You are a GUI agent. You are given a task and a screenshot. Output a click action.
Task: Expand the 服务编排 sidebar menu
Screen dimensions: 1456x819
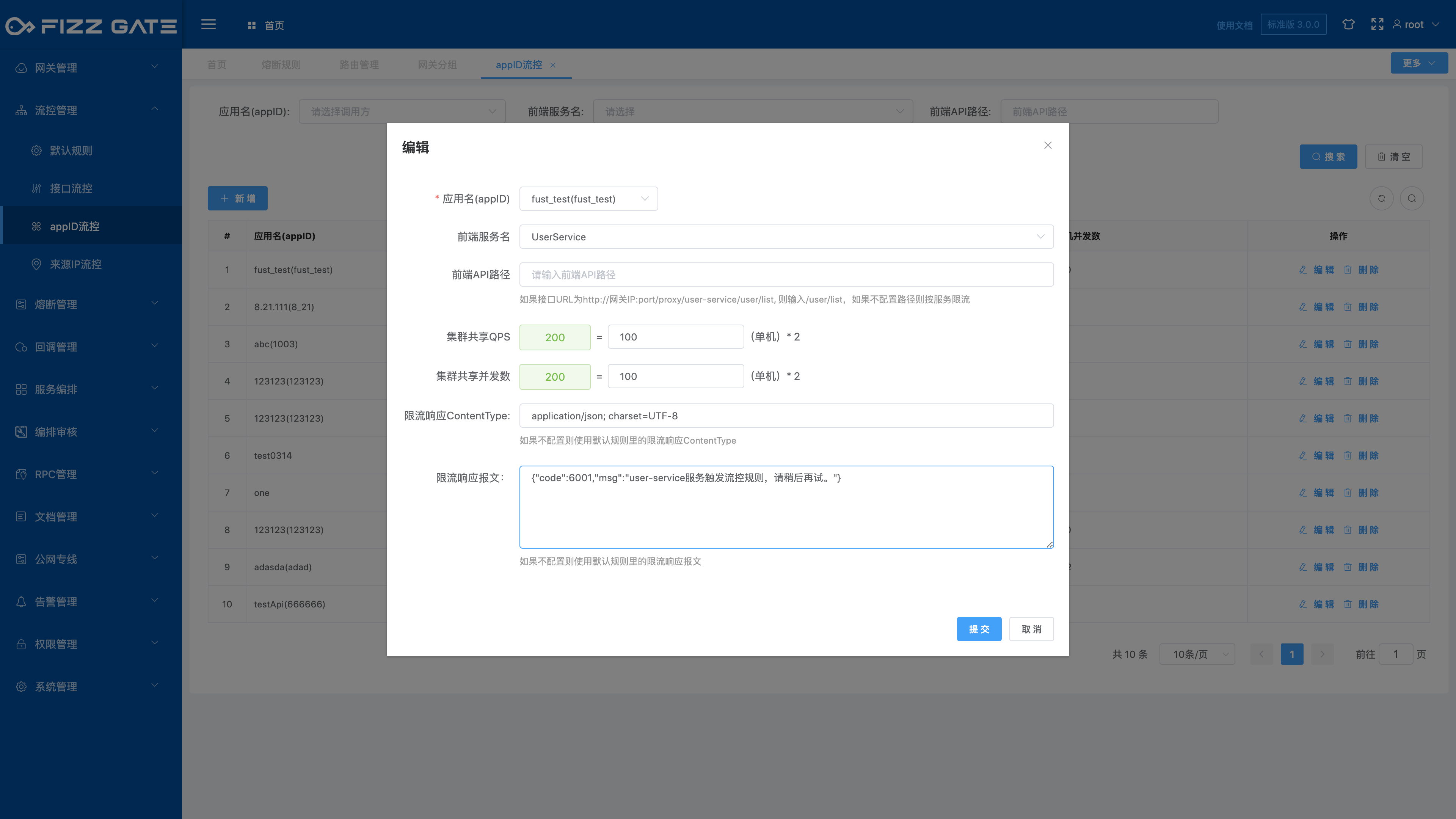pos(91,389)
